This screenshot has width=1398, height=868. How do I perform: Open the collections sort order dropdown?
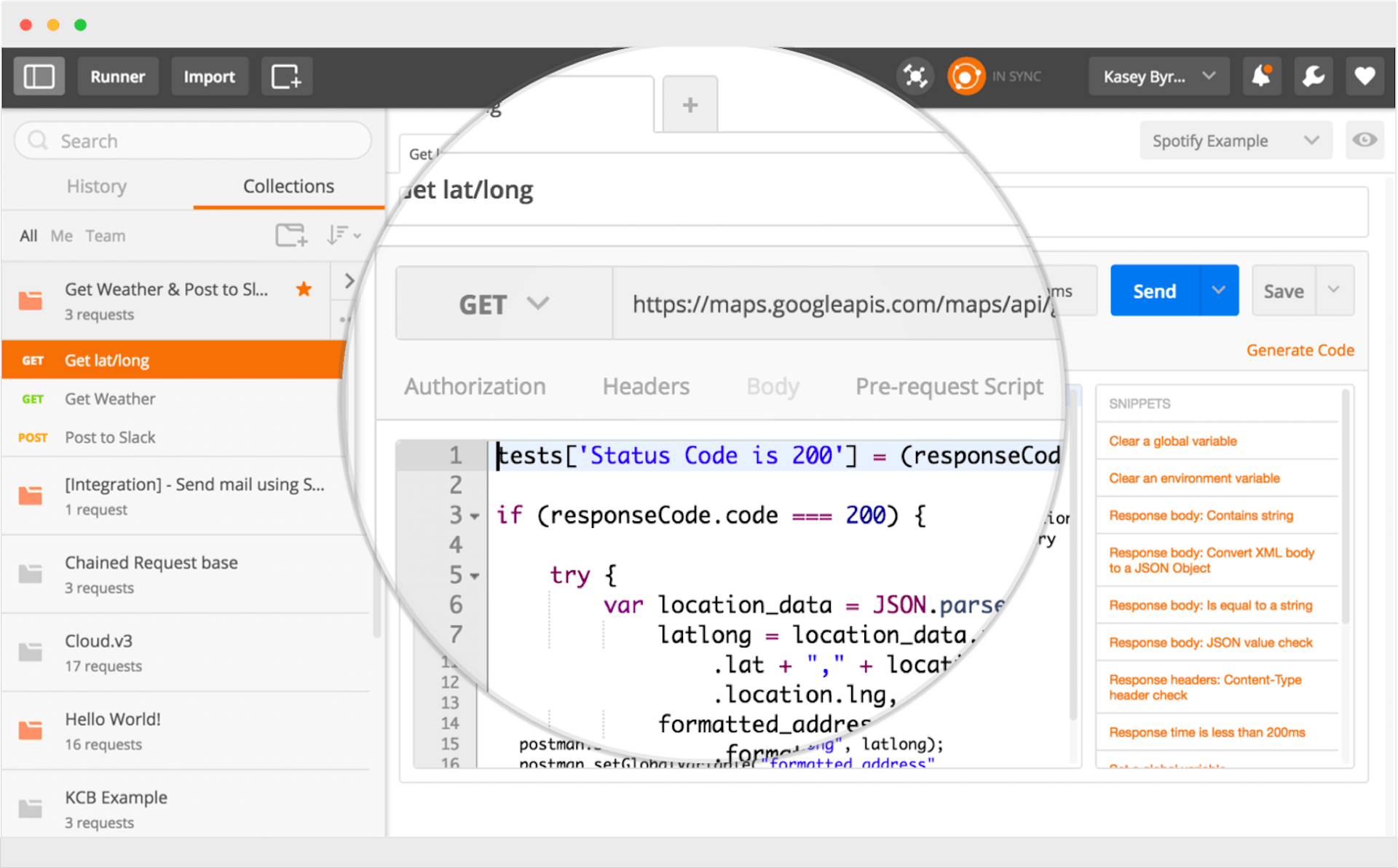(342, 235)
